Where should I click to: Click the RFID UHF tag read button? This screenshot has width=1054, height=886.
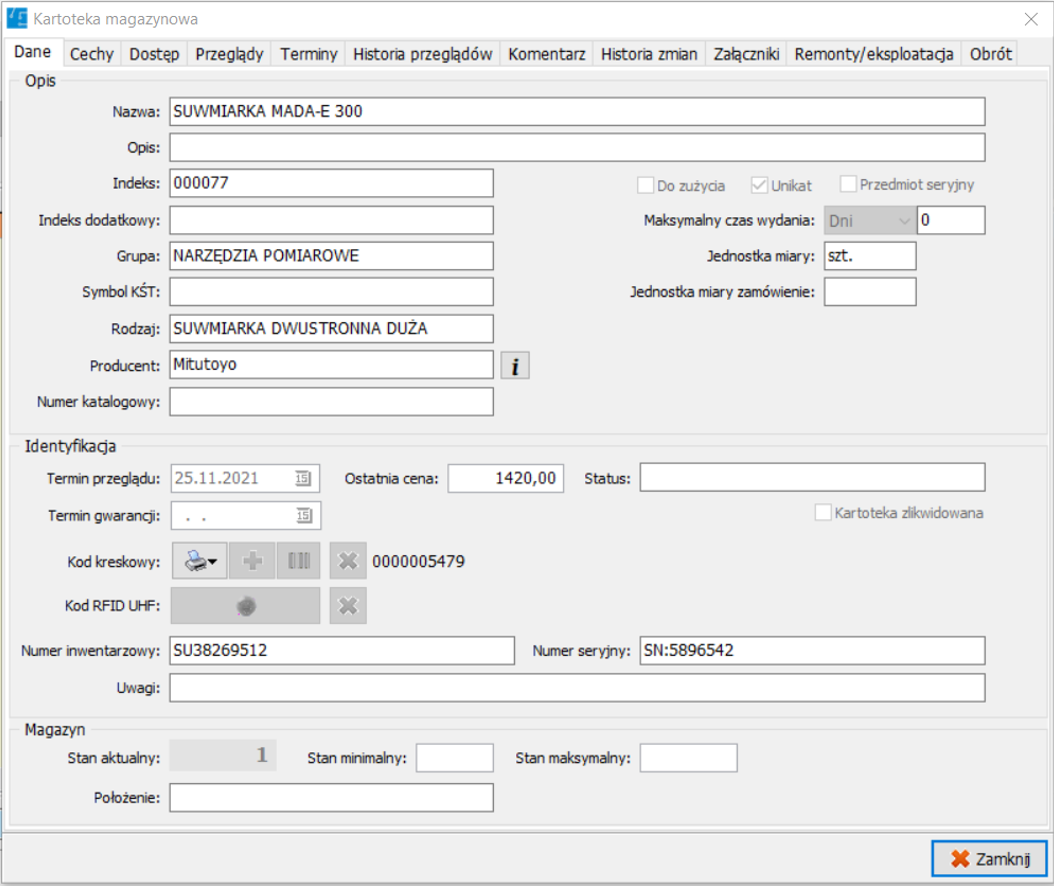pyautogui.click(x=246, y=606)
